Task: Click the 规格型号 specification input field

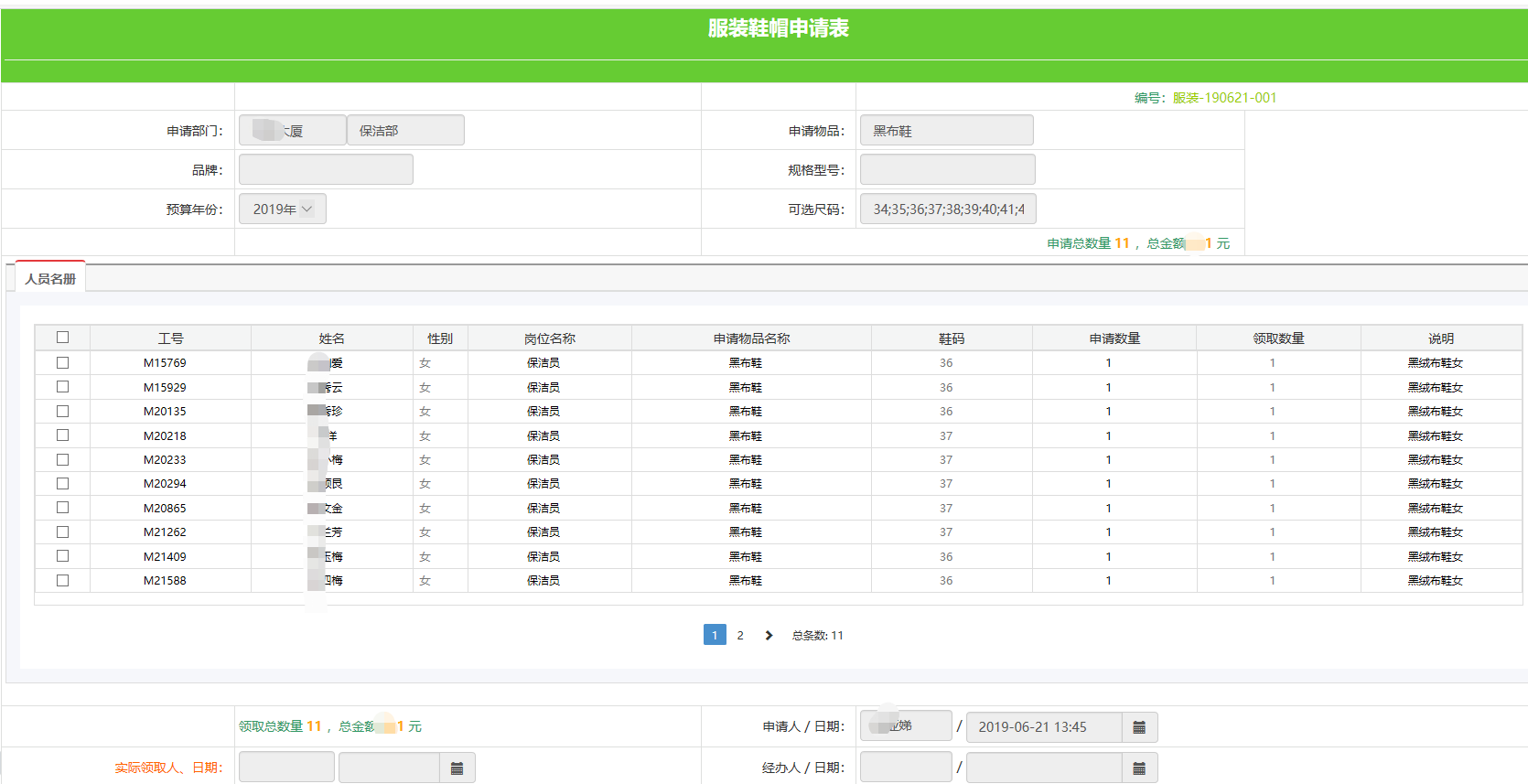Action: click(x=947, y=170)
